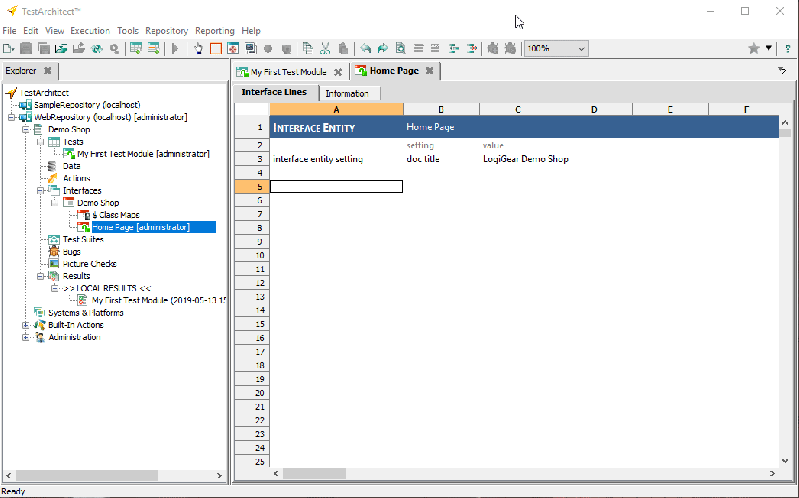Click the pointing hand identify tool icon
This screenshot has width=799, height=498.
click(x=198, y=48)
